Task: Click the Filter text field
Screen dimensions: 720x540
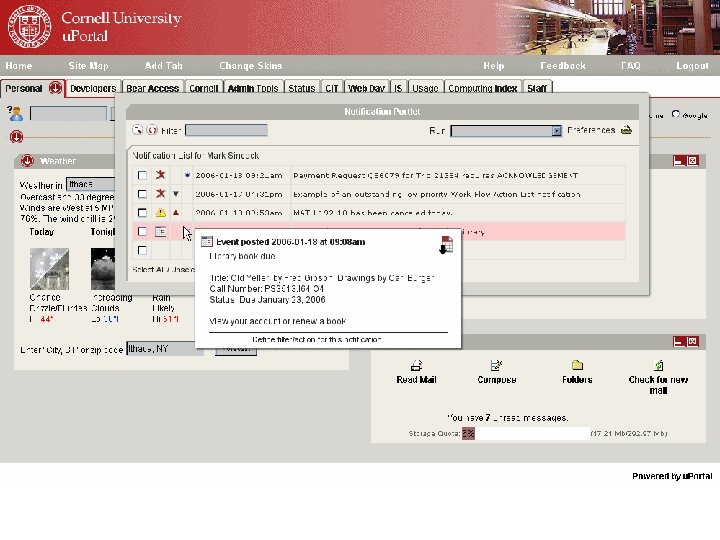Action: (x=226, y=130)
